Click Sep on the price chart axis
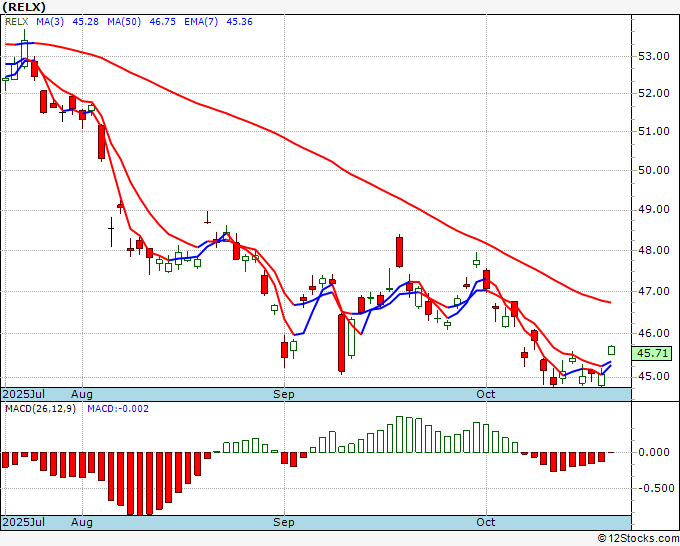This screenshot has height=546, width=680. pos(284,394)
